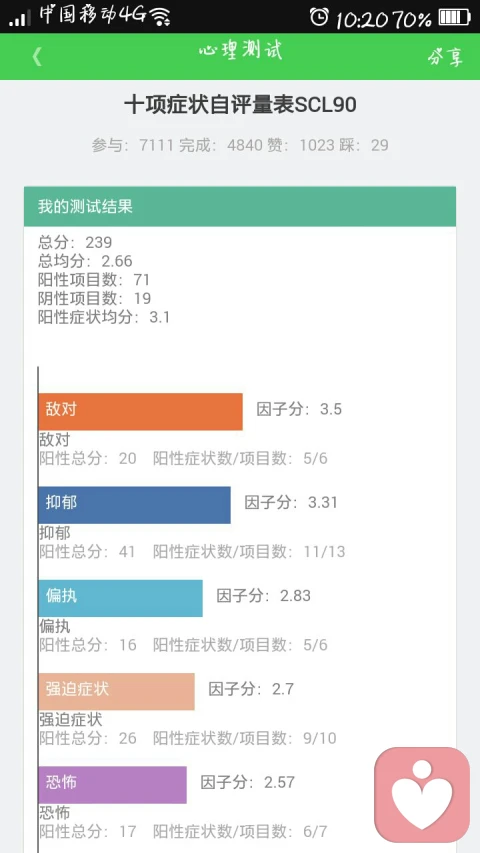This screenshot has height=853, width=480.
Task: Tap the back arrow in the header
Action: pyautogui.click(x=36, y=57)
